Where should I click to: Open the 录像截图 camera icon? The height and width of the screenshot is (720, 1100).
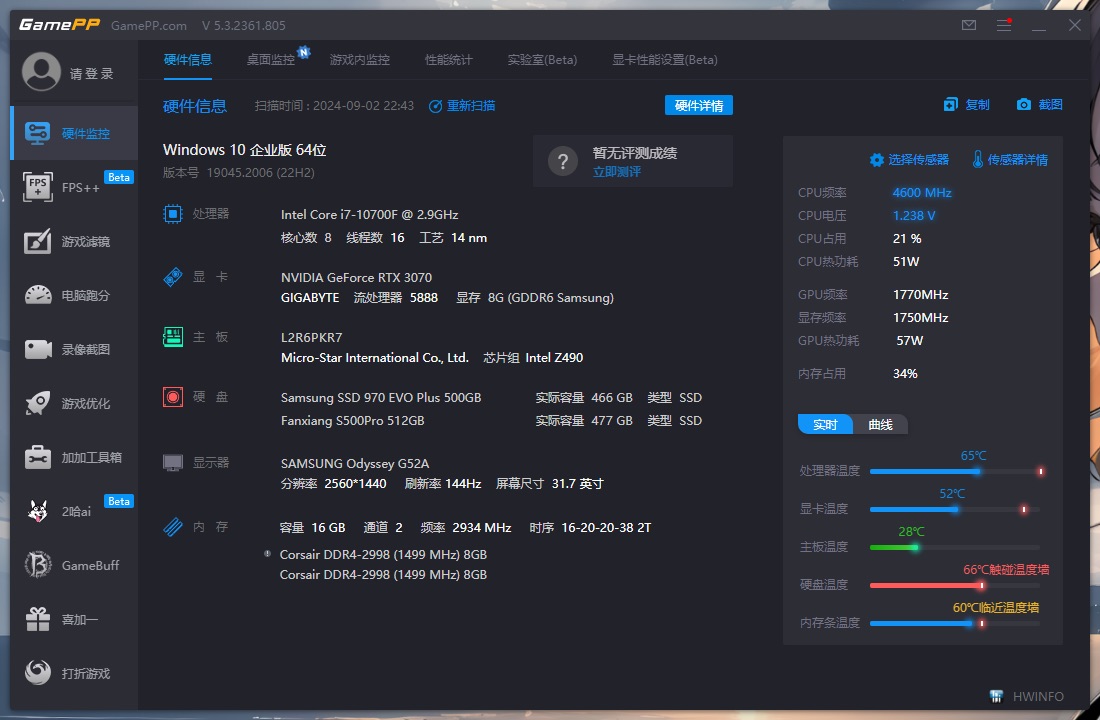[38, 349]
